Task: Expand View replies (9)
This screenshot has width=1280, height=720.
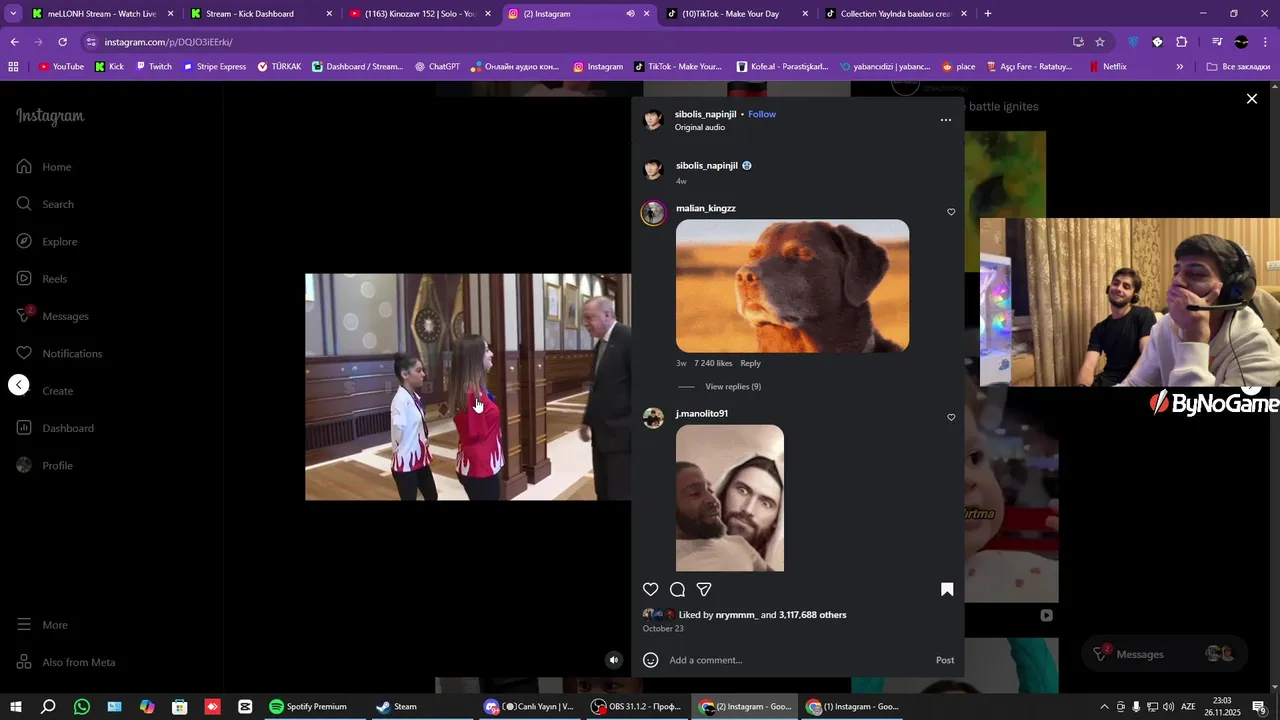Action: coord(733,387)
